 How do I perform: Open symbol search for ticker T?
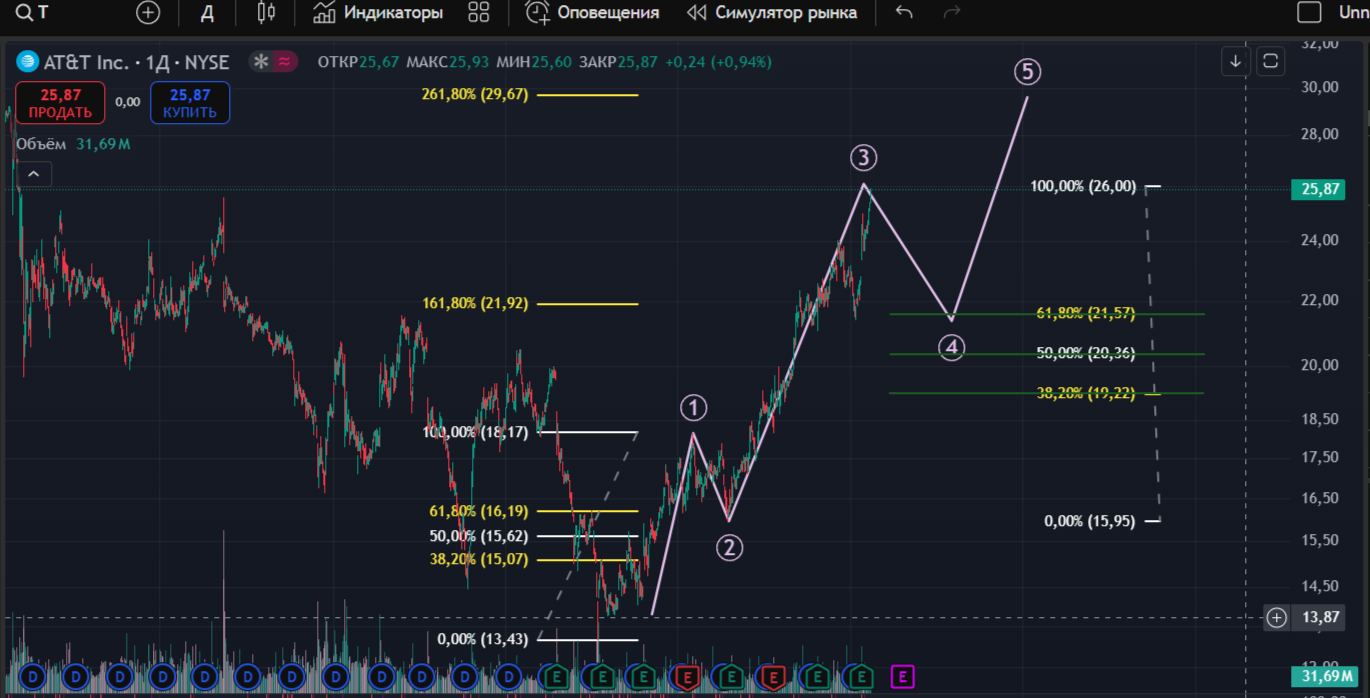pyautogui.click(x=32, y=13)
